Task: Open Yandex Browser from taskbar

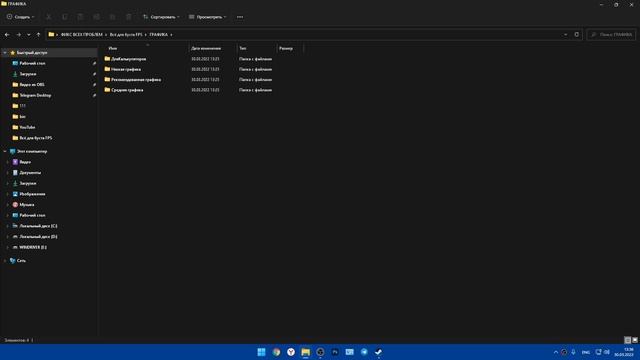Action: point(291,352)
